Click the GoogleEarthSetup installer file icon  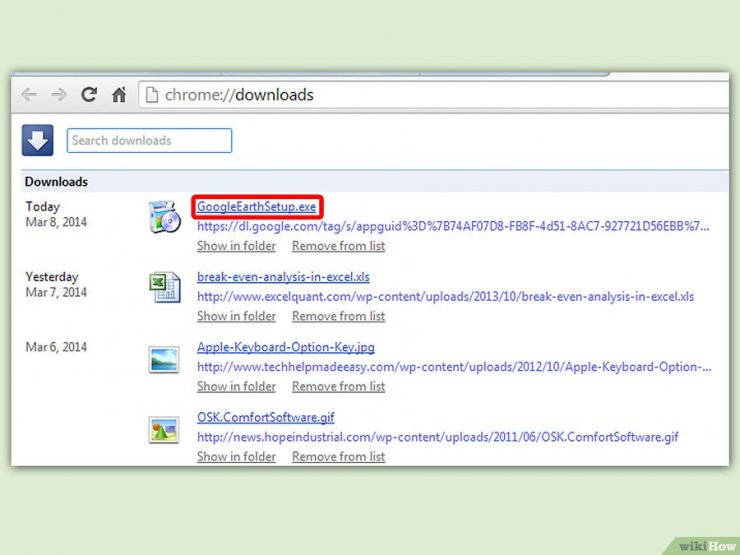click(x=164, y=217)
